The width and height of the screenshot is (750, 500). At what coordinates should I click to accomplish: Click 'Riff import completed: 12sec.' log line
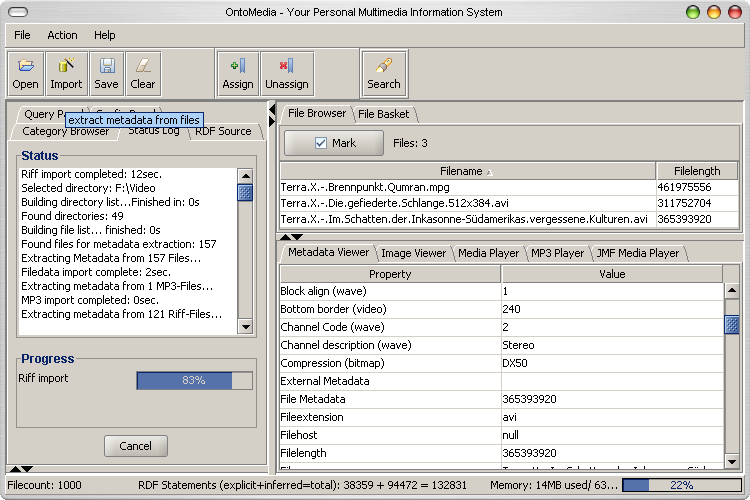pos(91,174)
